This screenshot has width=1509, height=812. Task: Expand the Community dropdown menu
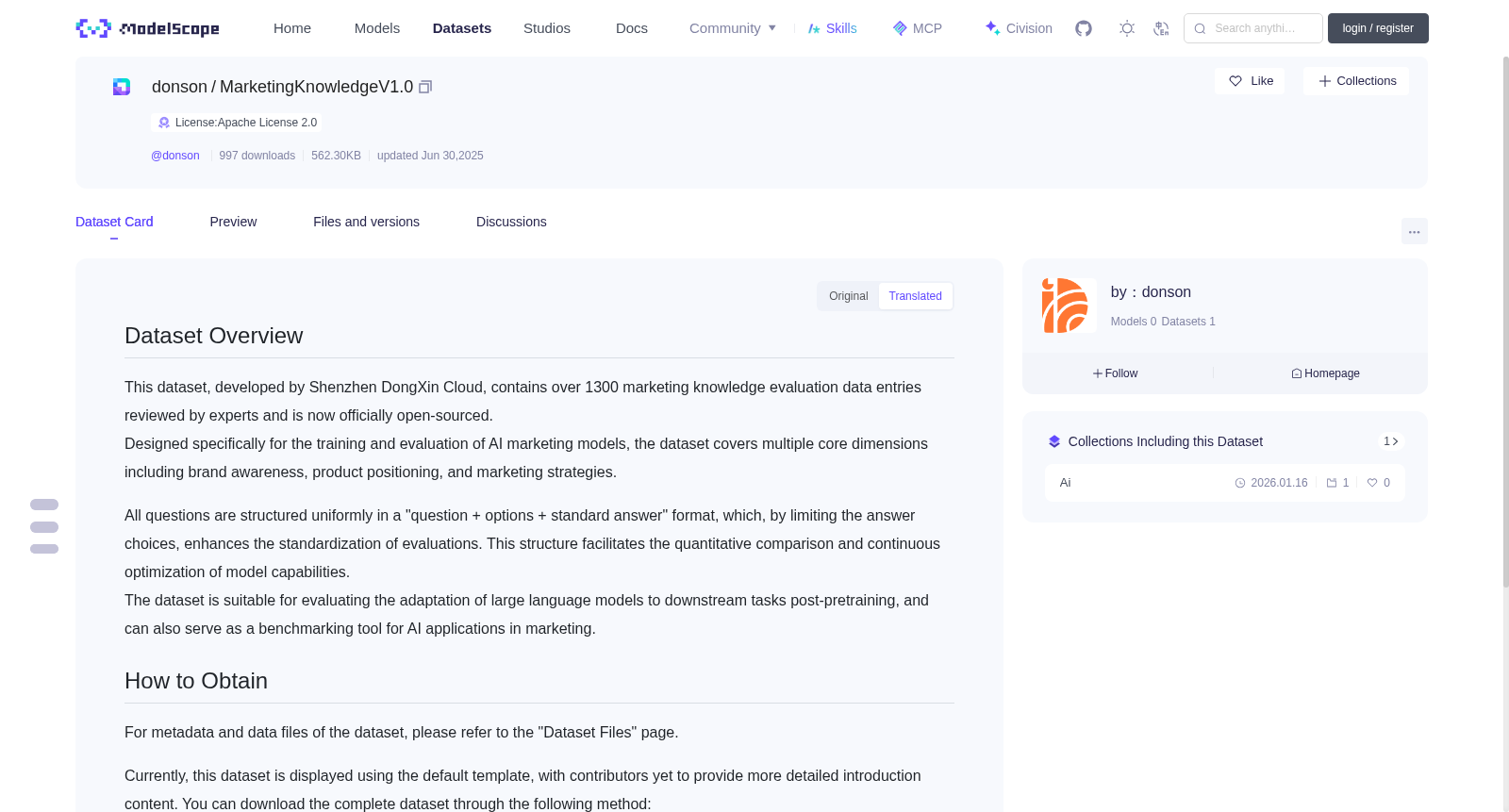(733, 28)
